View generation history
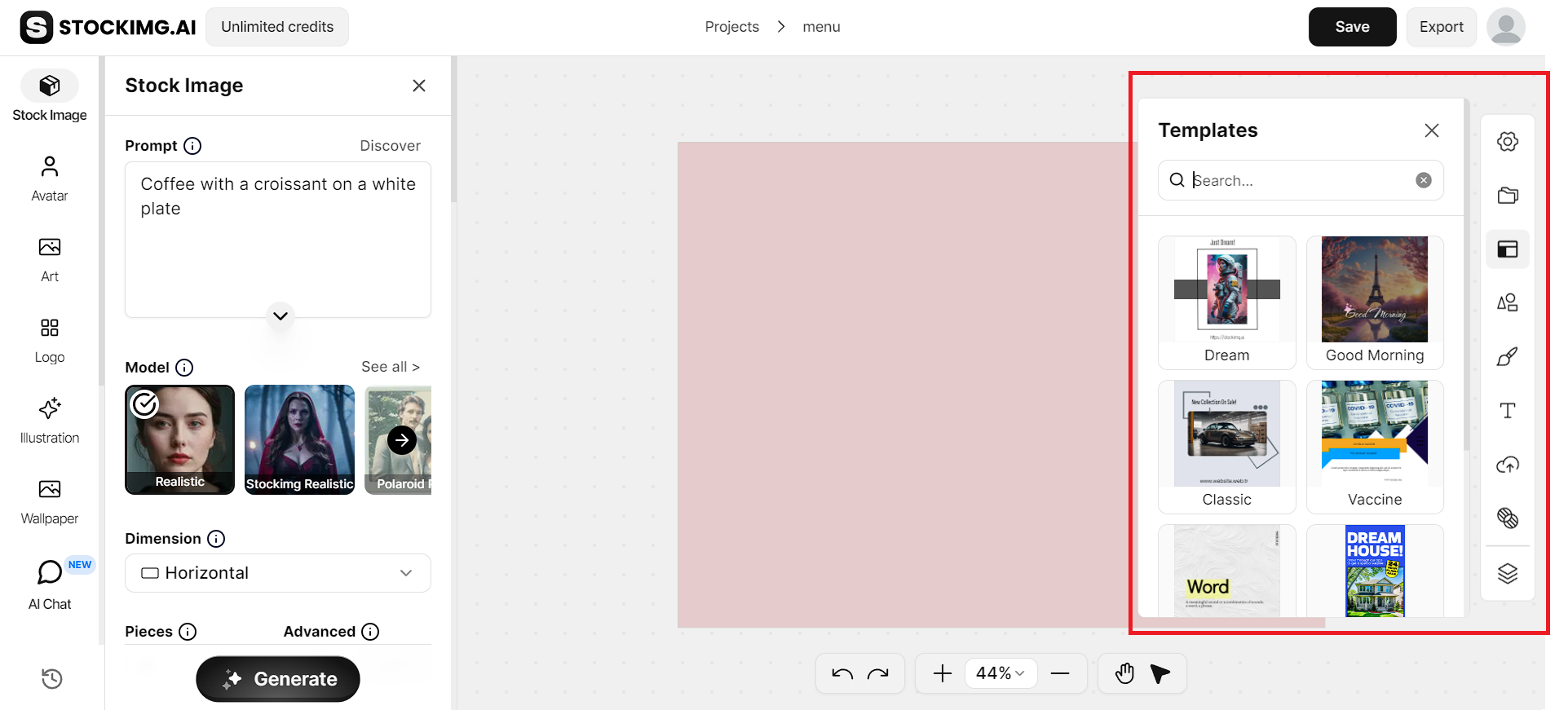The width and height of the screenshot is (1568, 710). click(x=51, y=678)
